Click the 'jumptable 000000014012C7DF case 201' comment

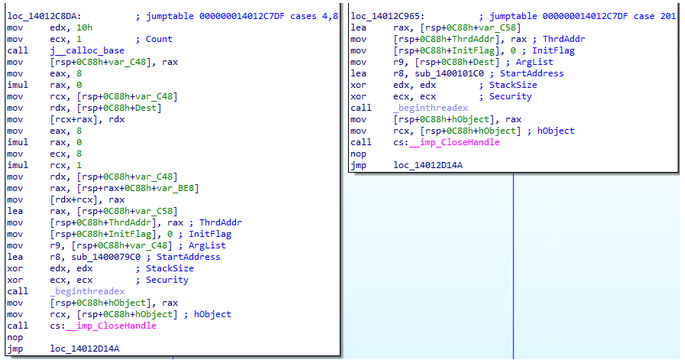[583, 16]
